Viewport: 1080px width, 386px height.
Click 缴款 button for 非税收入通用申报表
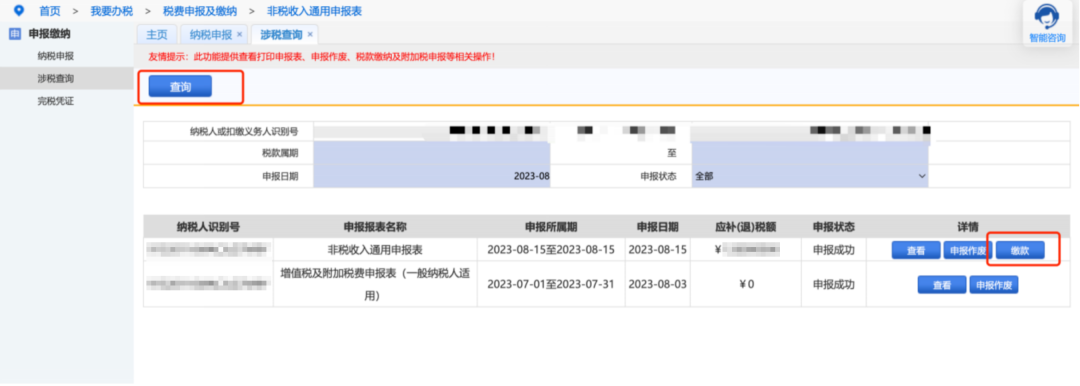1020,250
